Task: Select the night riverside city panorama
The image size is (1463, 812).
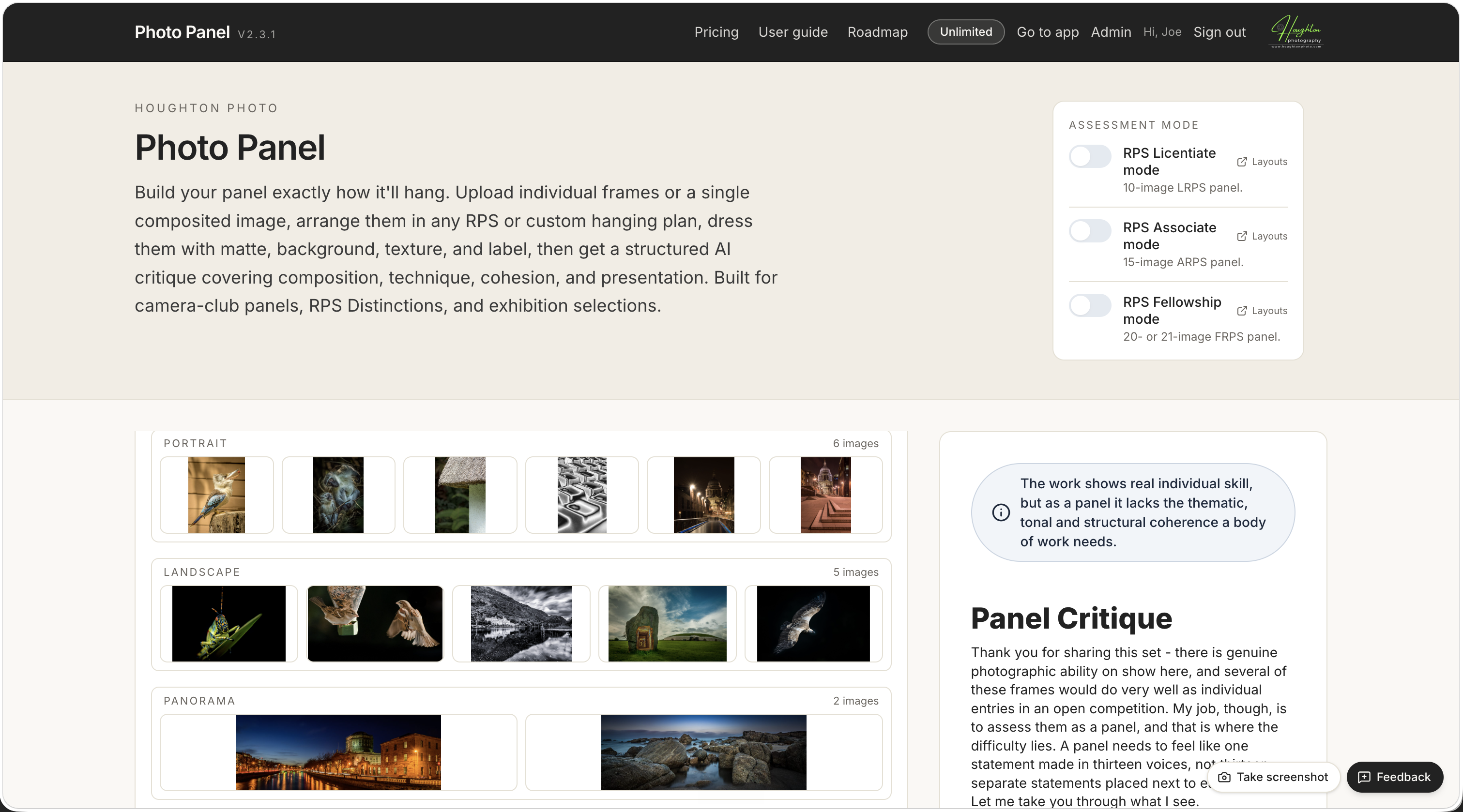Action: click(338, 752)
